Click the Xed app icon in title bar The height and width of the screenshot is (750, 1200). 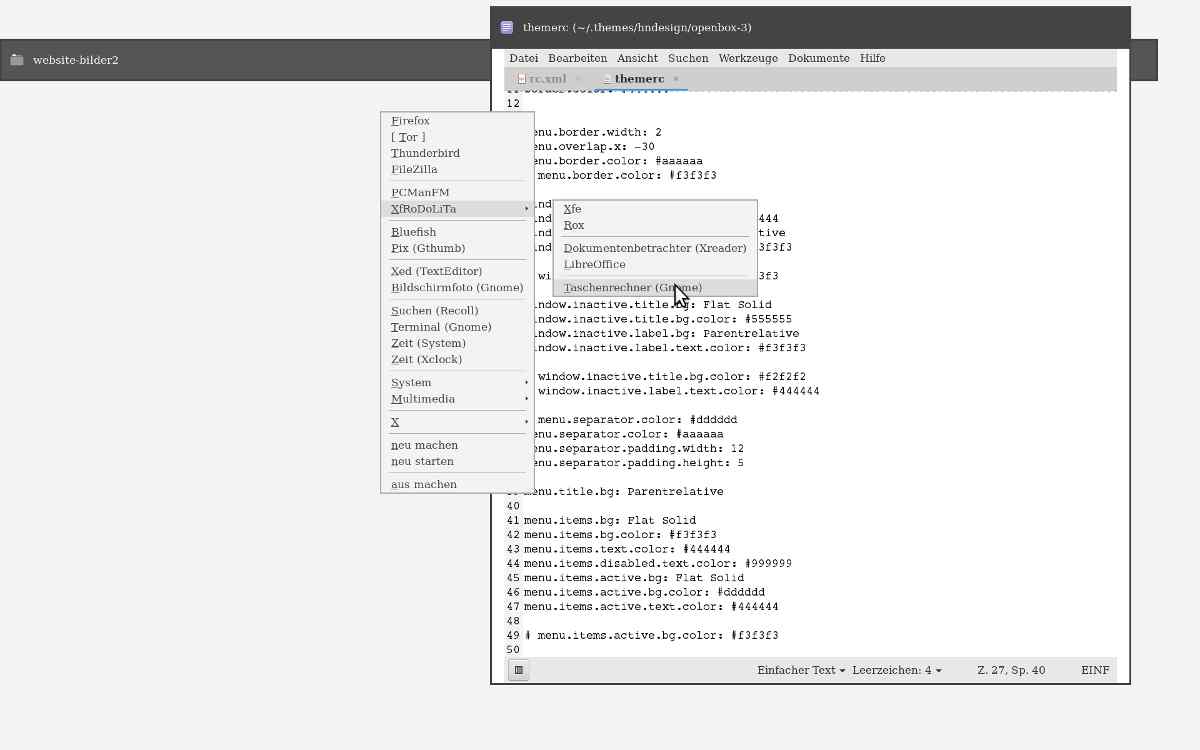pyautogui.click(x=507, y=28)
